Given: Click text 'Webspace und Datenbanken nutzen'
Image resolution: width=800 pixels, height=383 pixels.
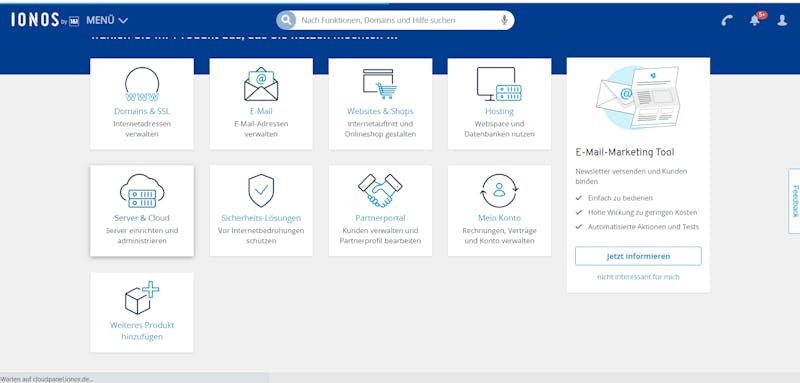Looking at the screenshot, I should click(x=499, y=129).
